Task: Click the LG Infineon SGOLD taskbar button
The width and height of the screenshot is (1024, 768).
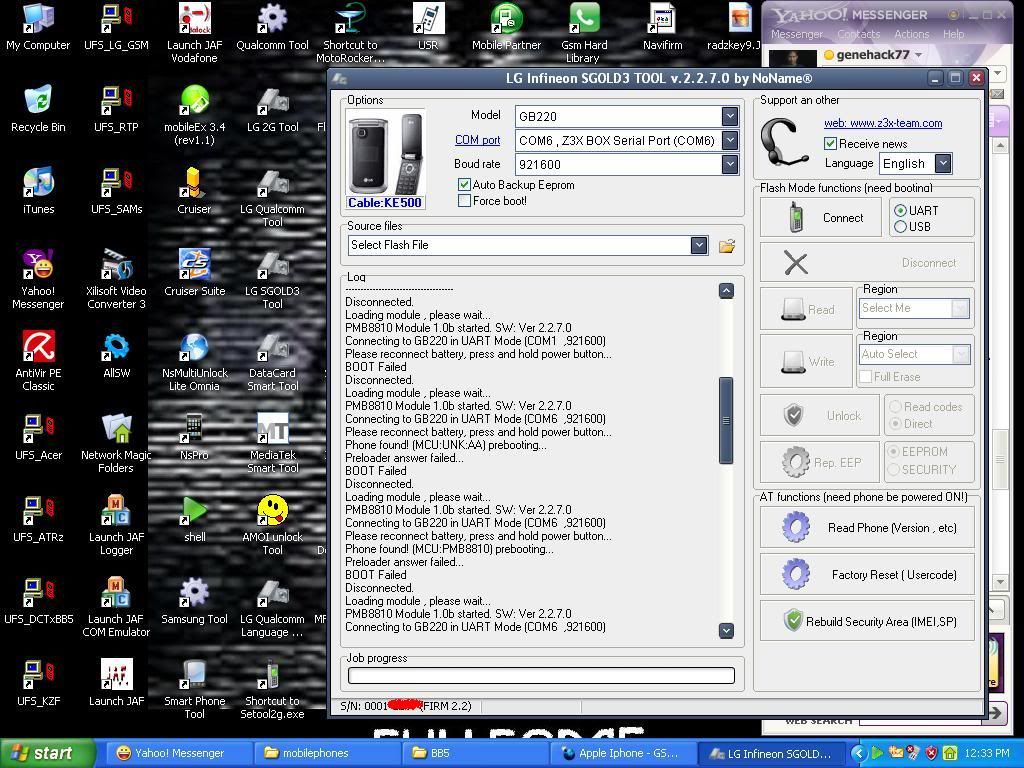Action: click(x=772, y=753)
